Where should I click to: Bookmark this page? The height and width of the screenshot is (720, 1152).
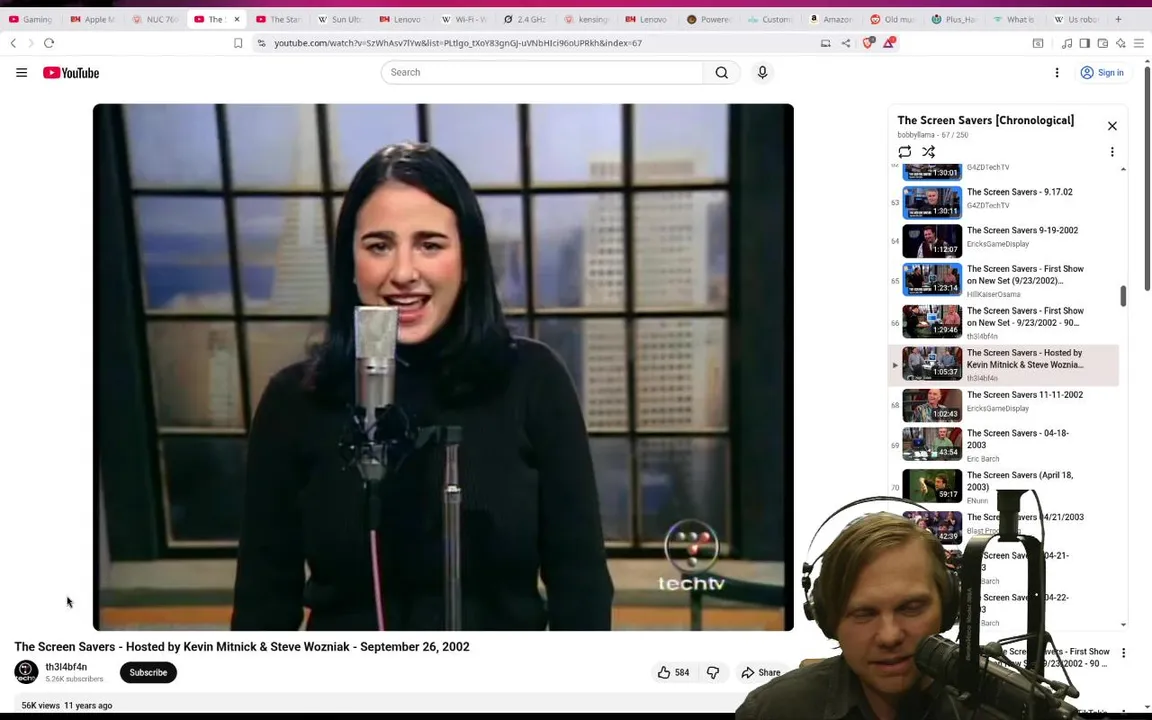point(238,43)
